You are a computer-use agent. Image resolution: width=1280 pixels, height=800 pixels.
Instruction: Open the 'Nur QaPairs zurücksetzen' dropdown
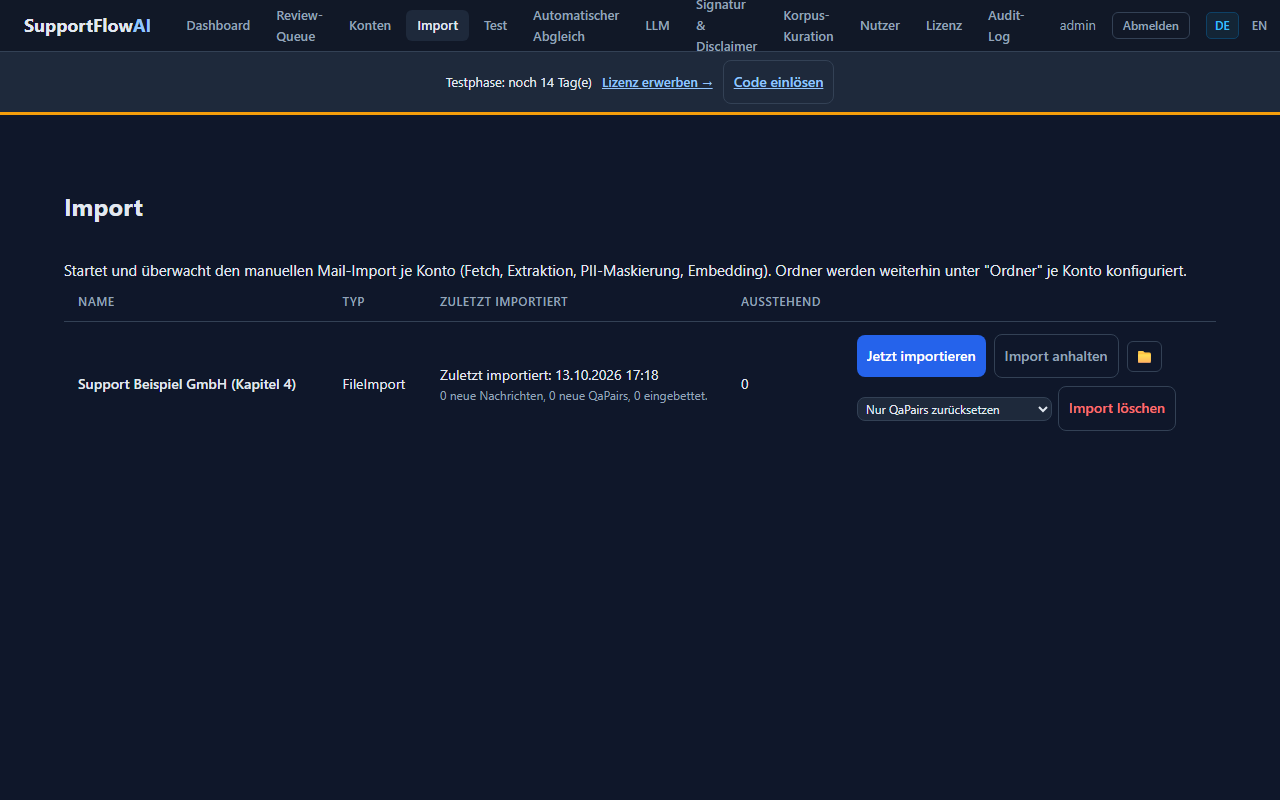(x=954, y=409)
